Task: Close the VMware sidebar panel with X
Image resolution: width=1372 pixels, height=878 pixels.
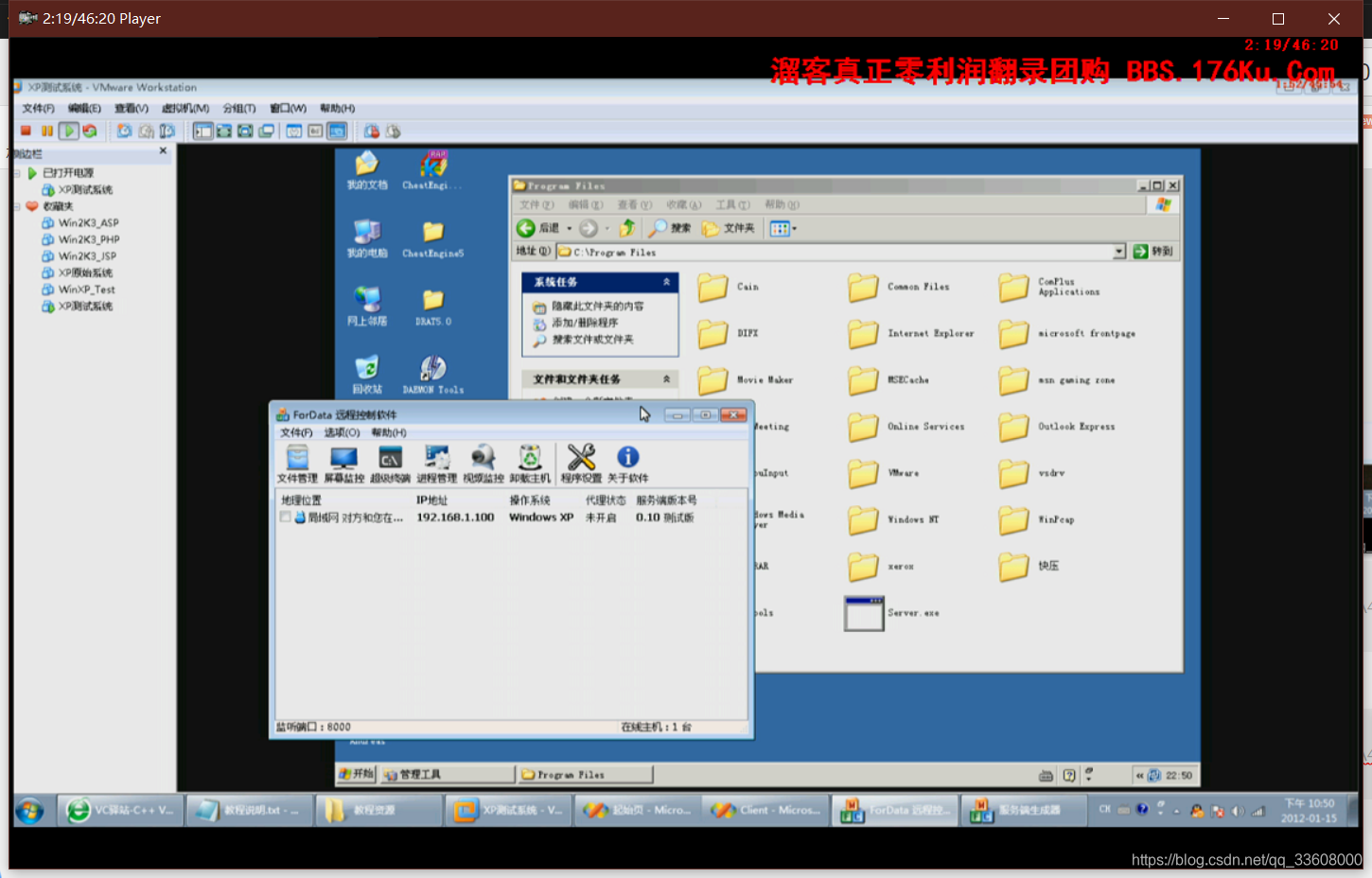Action: tap(163, 151)
